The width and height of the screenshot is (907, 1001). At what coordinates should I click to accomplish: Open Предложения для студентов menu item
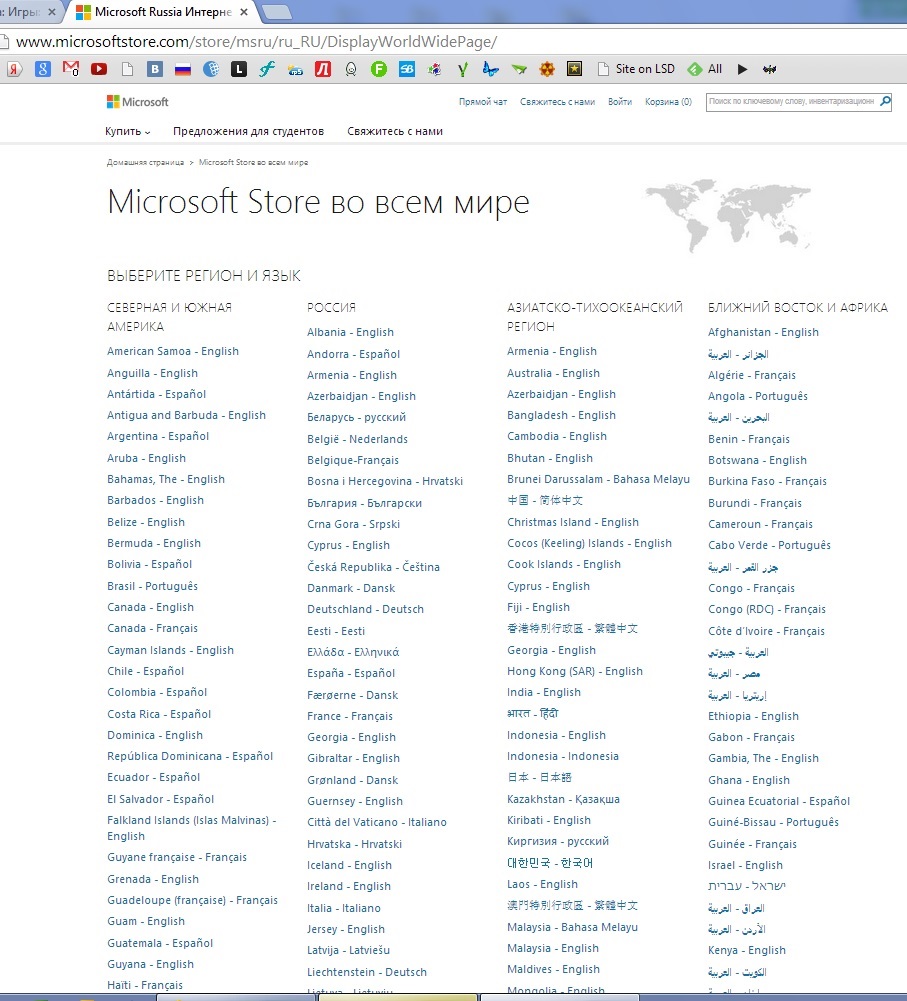coord(248,131)
